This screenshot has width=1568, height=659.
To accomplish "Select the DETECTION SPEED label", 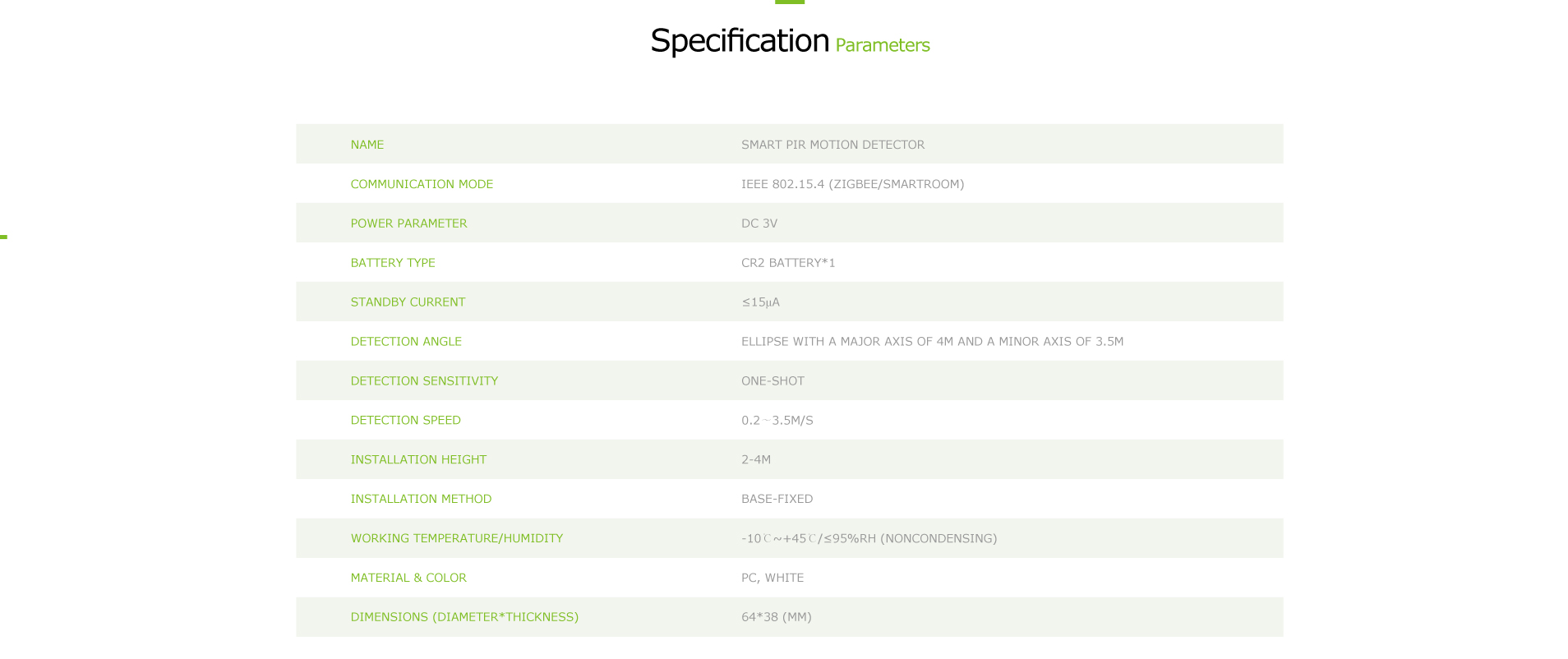I will tap(405, 421).
